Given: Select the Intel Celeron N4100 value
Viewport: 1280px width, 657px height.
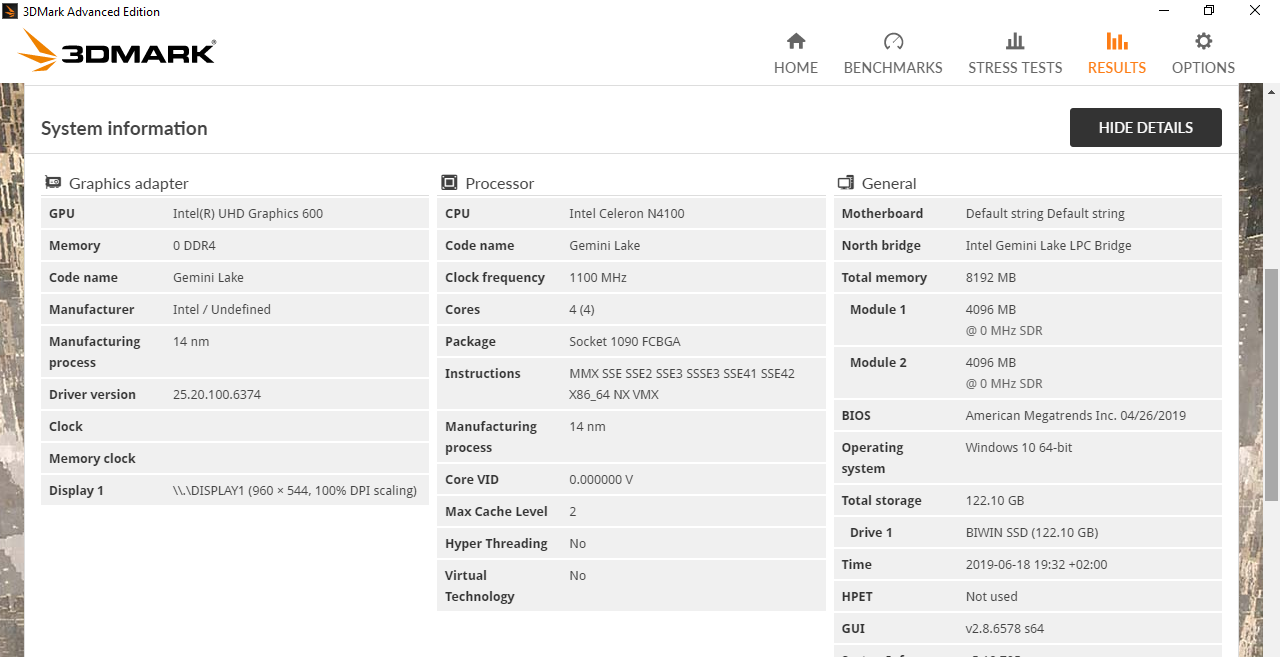Looking at the screenshot, I should pyautogui.click(x=627, y=213).
